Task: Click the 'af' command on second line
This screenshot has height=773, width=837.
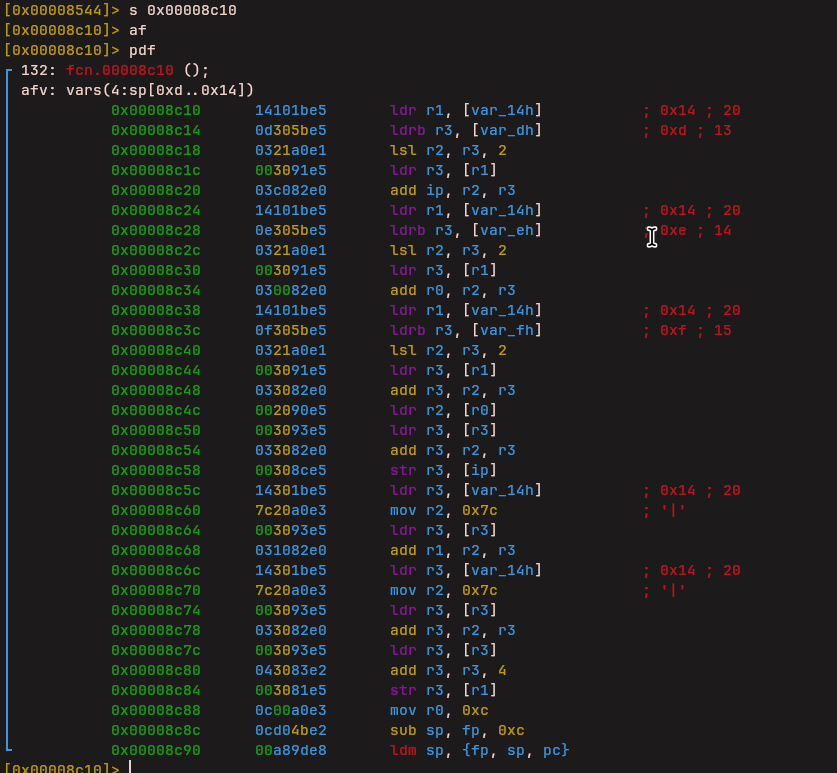Action: click(x=138, y=30)
